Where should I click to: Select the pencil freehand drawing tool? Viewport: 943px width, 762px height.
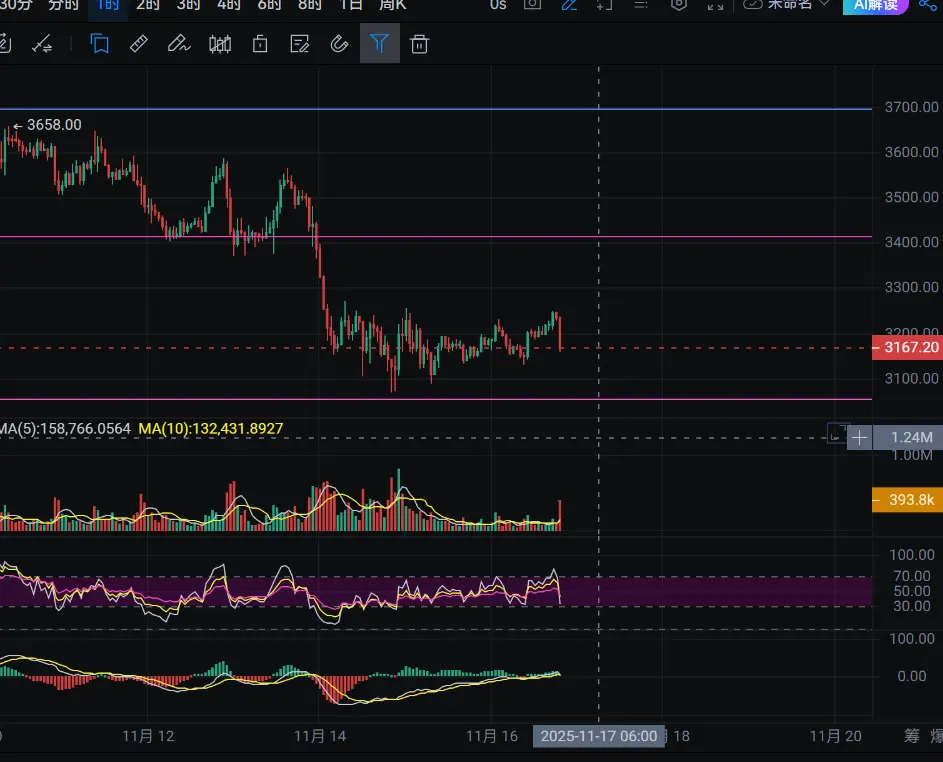click(179, 44)
